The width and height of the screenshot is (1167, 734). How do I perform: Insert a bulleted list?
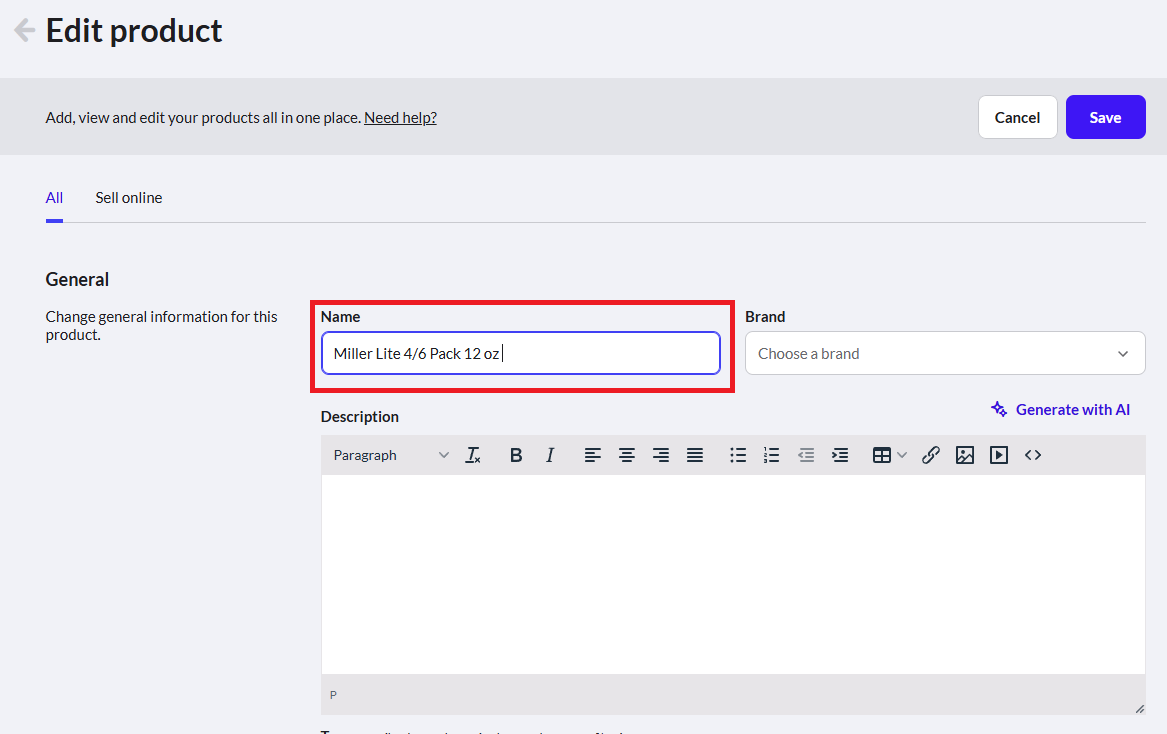coord(738,455)
